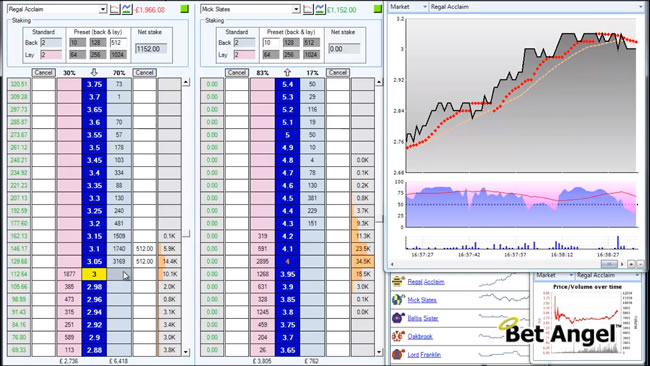Open the Regal Acclaim runner link

(426, 282)
